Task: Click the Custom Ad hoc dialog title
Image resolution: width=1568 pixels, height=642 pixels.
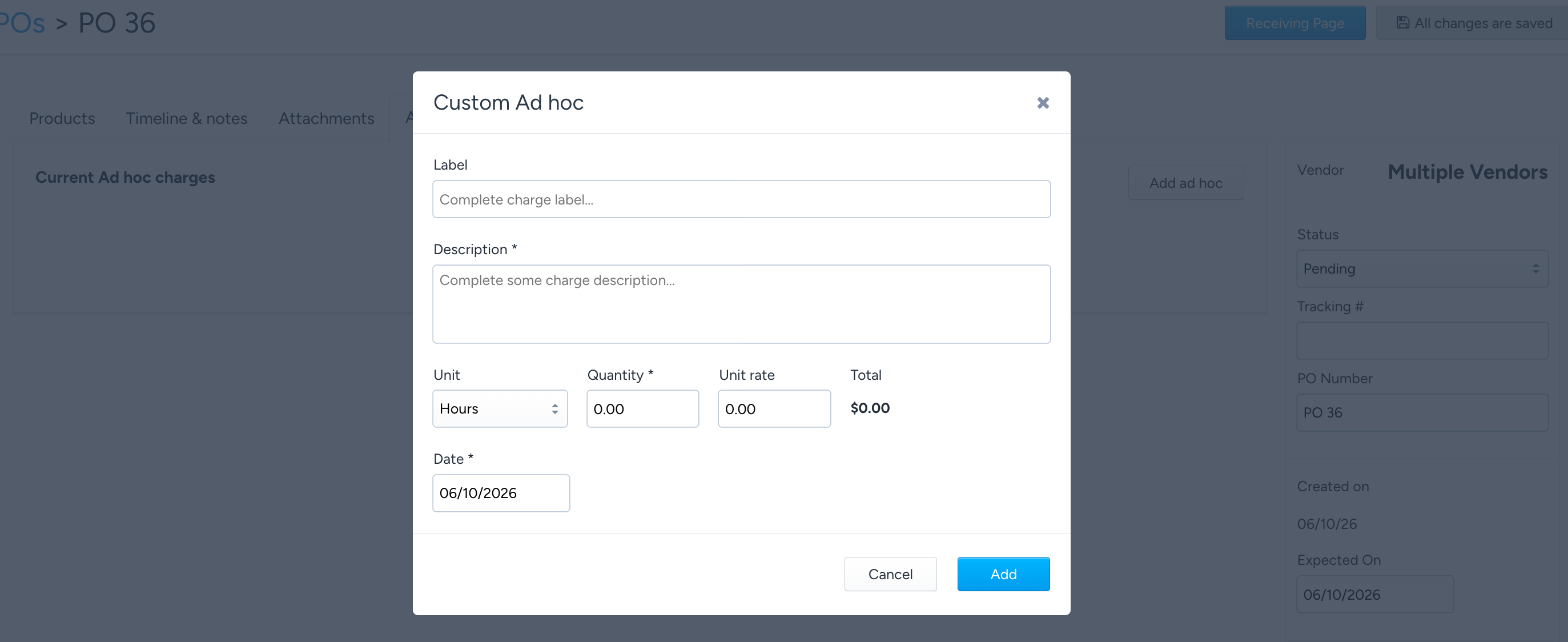Action: (508, 102)
